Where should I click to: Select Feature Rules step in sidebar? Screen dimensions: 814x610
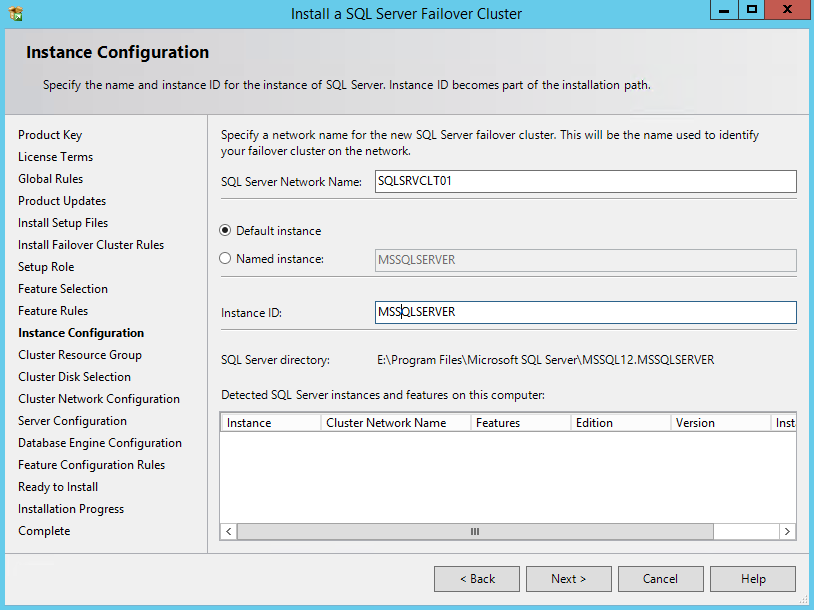[x=53, y=310]
